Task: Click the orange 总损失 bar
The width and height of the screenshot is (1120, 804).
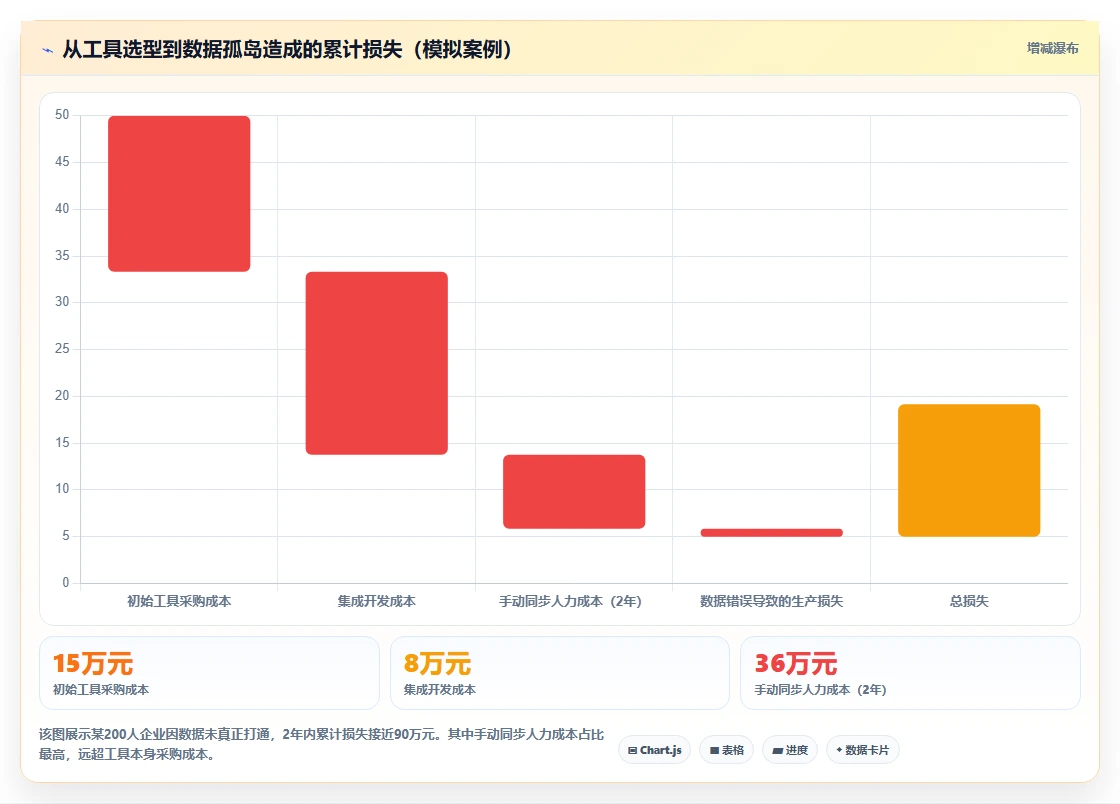Action: (x=969, y=470)
